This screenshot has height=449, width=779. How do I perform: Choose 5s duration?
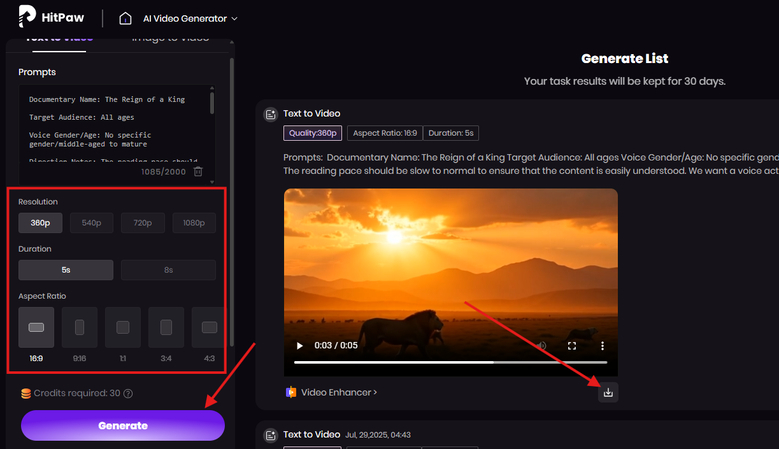(66, 270)
